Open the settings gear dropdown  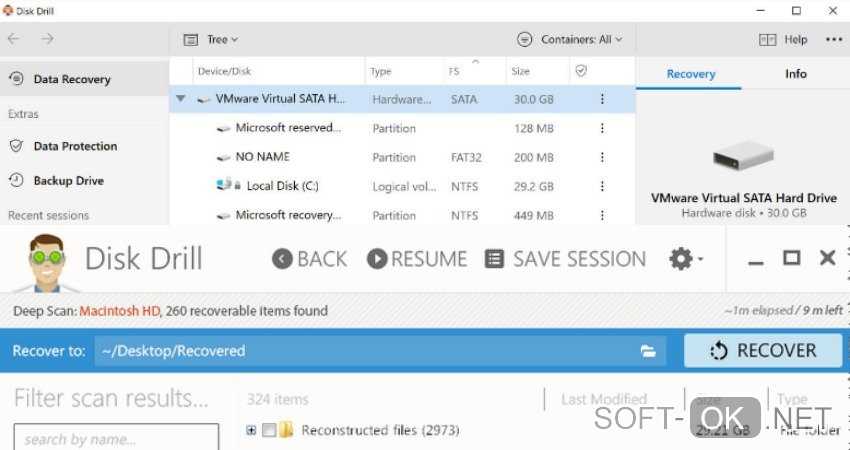click(x=684, y=259)
